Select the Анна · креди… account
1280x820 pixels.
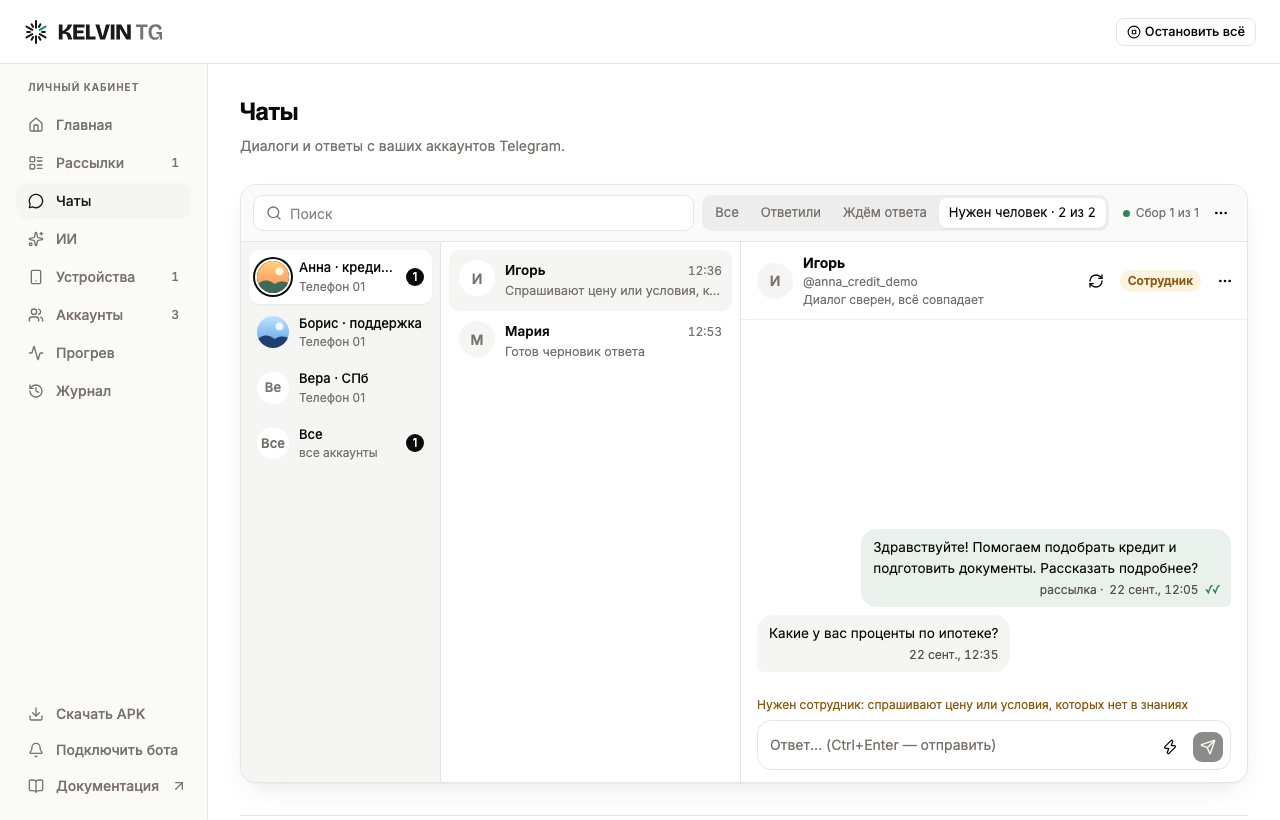coord(341,277)
